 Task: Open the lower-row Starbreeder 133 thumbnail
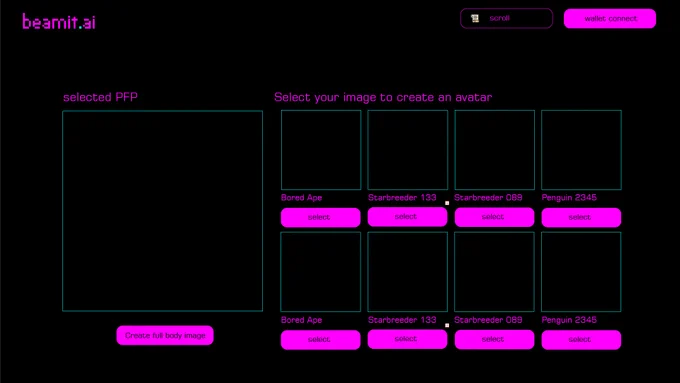408,272
